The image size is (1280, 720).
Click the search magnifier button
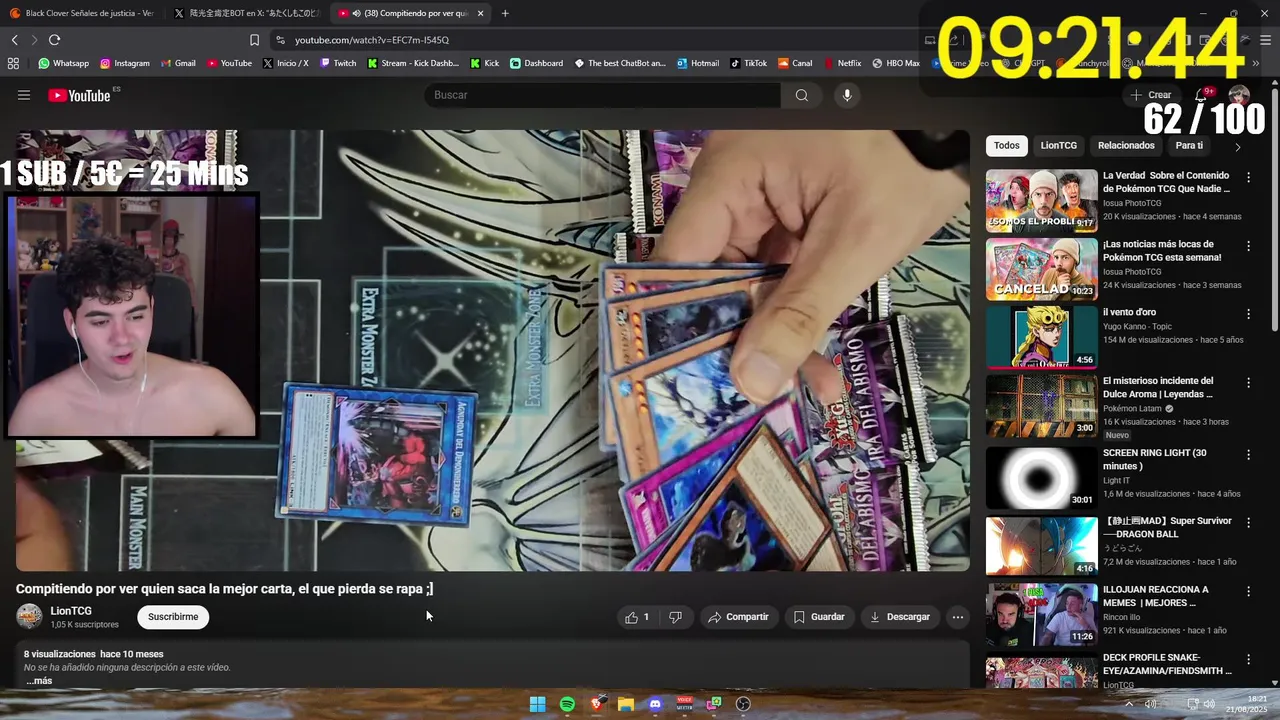click(801, 95)
